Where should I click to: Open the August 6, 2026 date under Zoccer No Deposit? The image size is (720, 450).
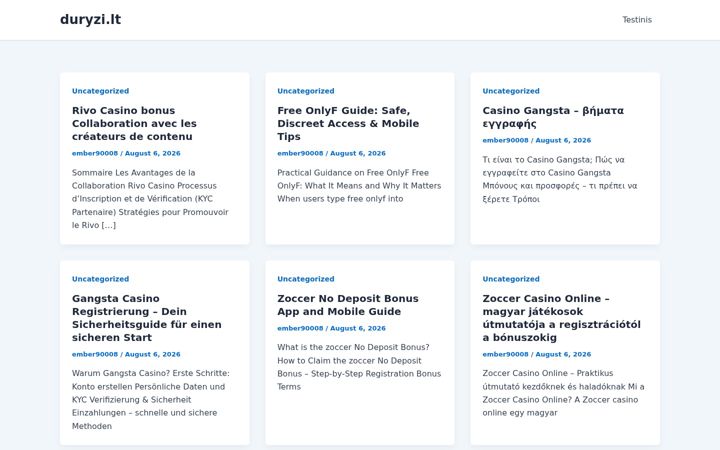[358, 328]
